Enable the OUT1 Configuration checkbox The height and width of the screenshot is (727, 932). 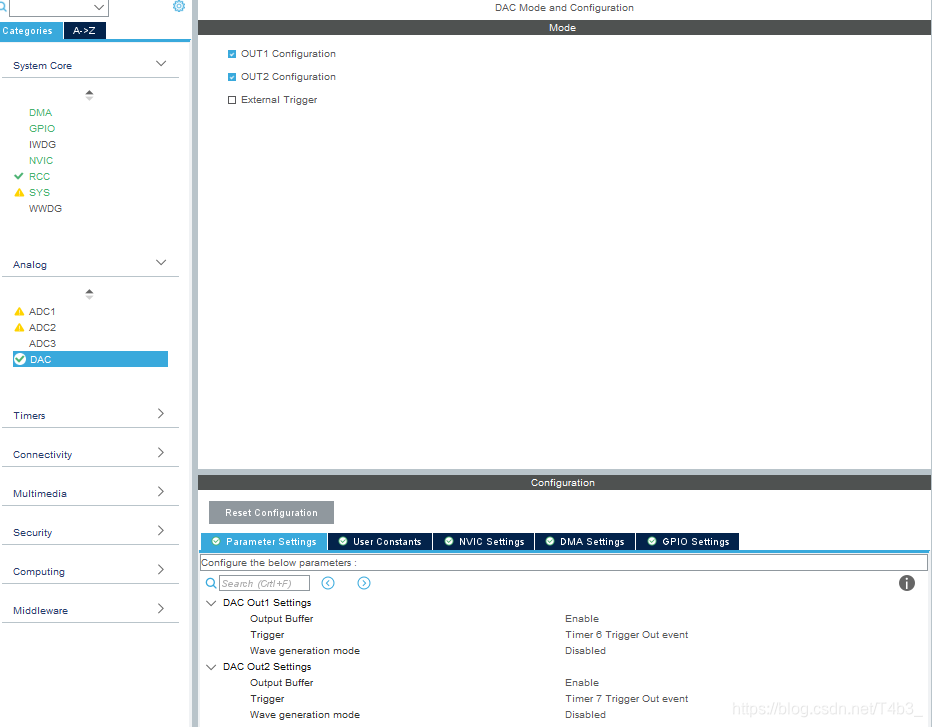232,54
